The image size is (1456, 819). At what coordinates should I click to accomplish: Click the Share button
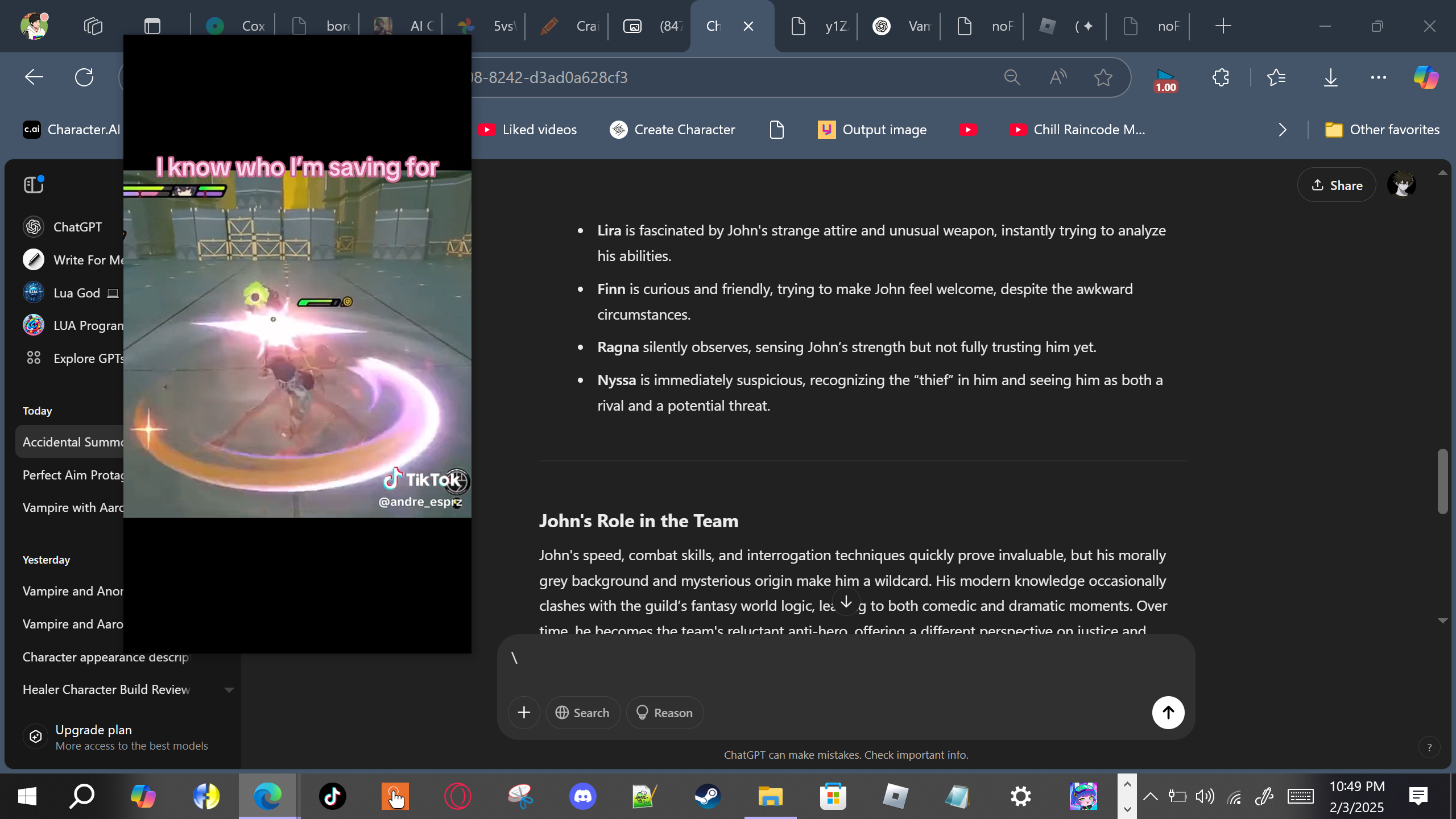tap(1337, 185)
